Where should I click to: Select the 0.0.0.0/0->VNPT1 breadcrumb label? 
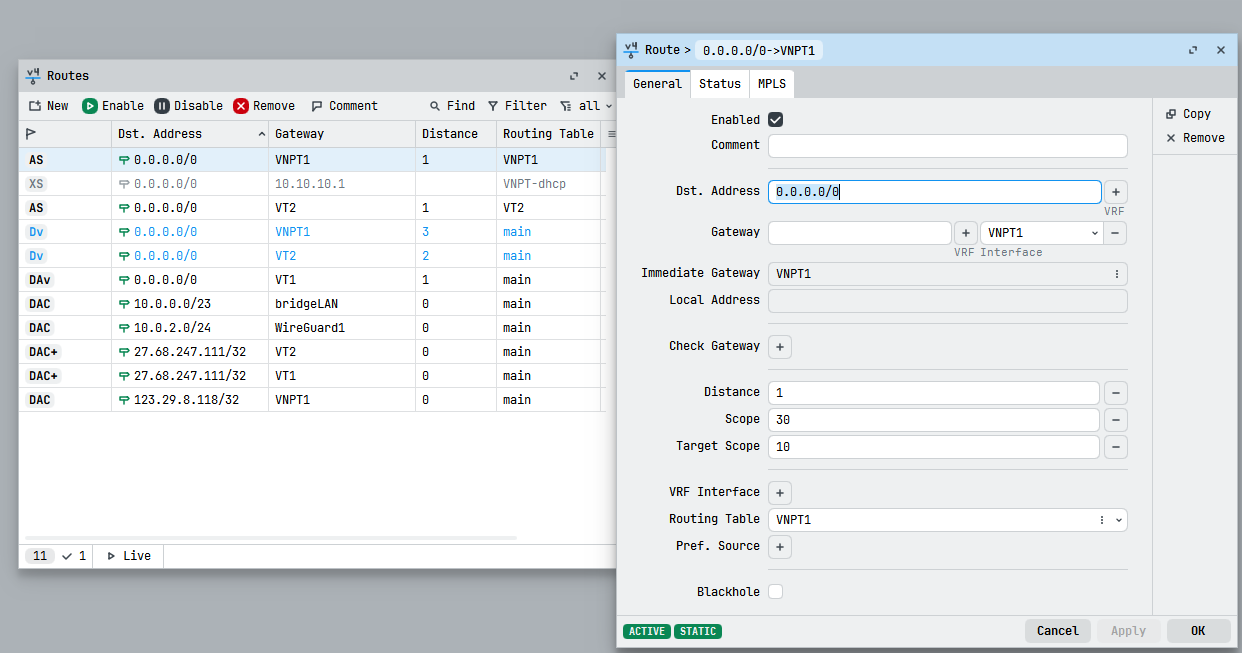758,50
